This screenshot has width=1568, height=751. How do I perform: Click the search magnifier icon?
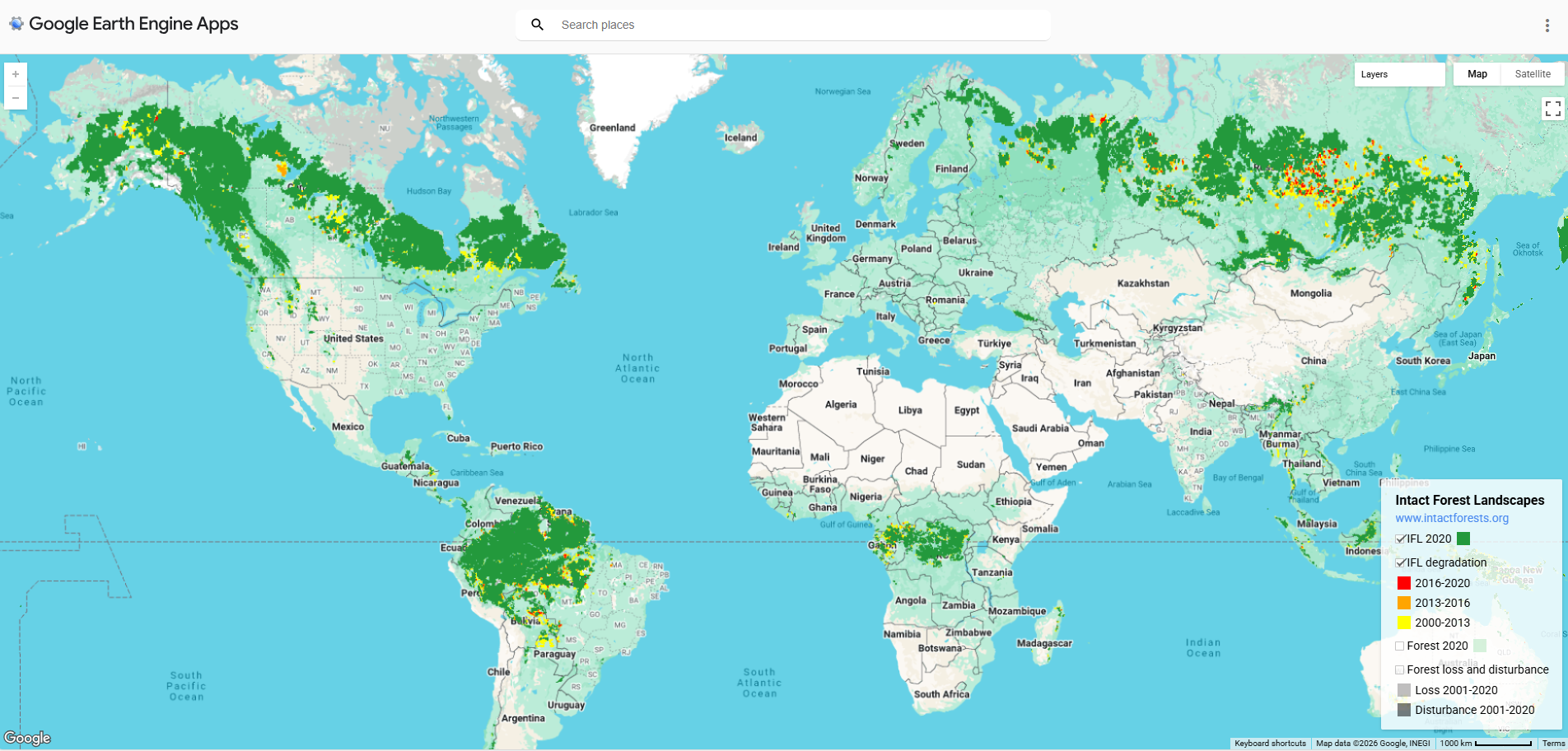[537, 25]
